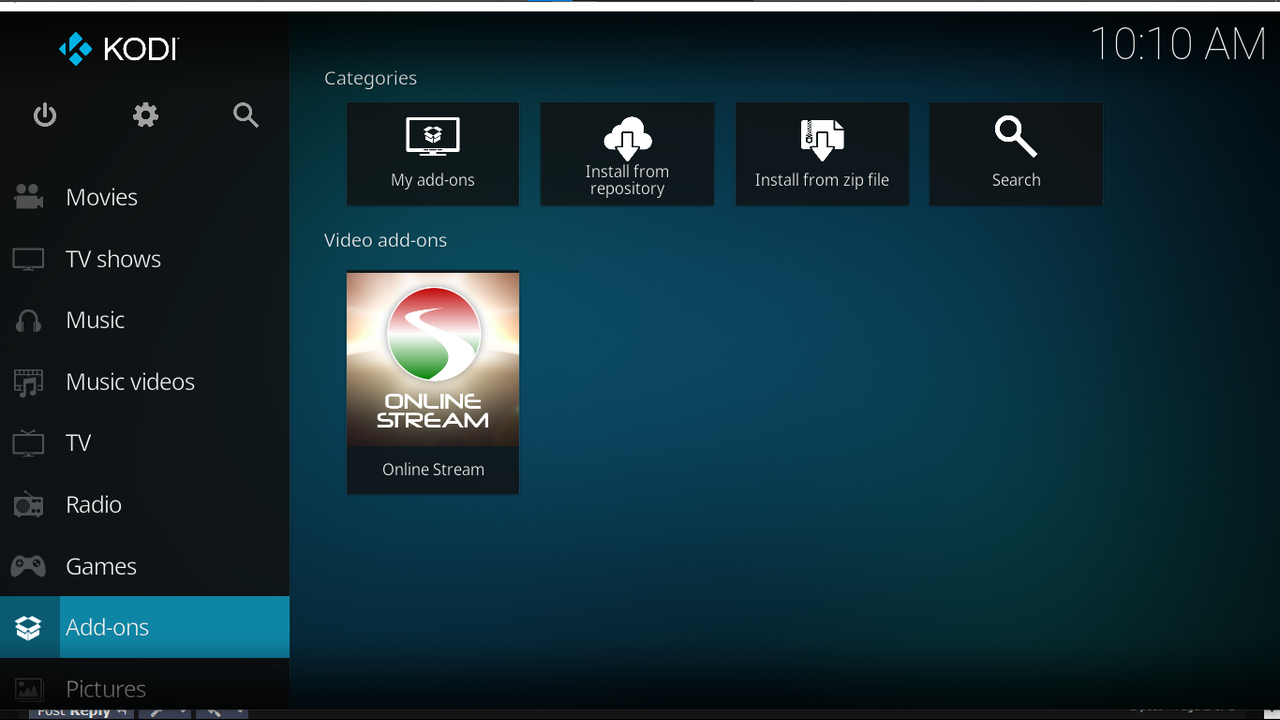
Task: Go to TV shows menu item
Action: click(x=145, y=259)
